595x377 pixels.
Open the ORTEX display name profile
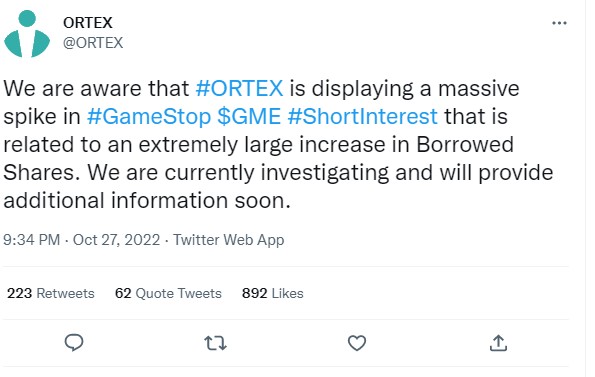88,23
